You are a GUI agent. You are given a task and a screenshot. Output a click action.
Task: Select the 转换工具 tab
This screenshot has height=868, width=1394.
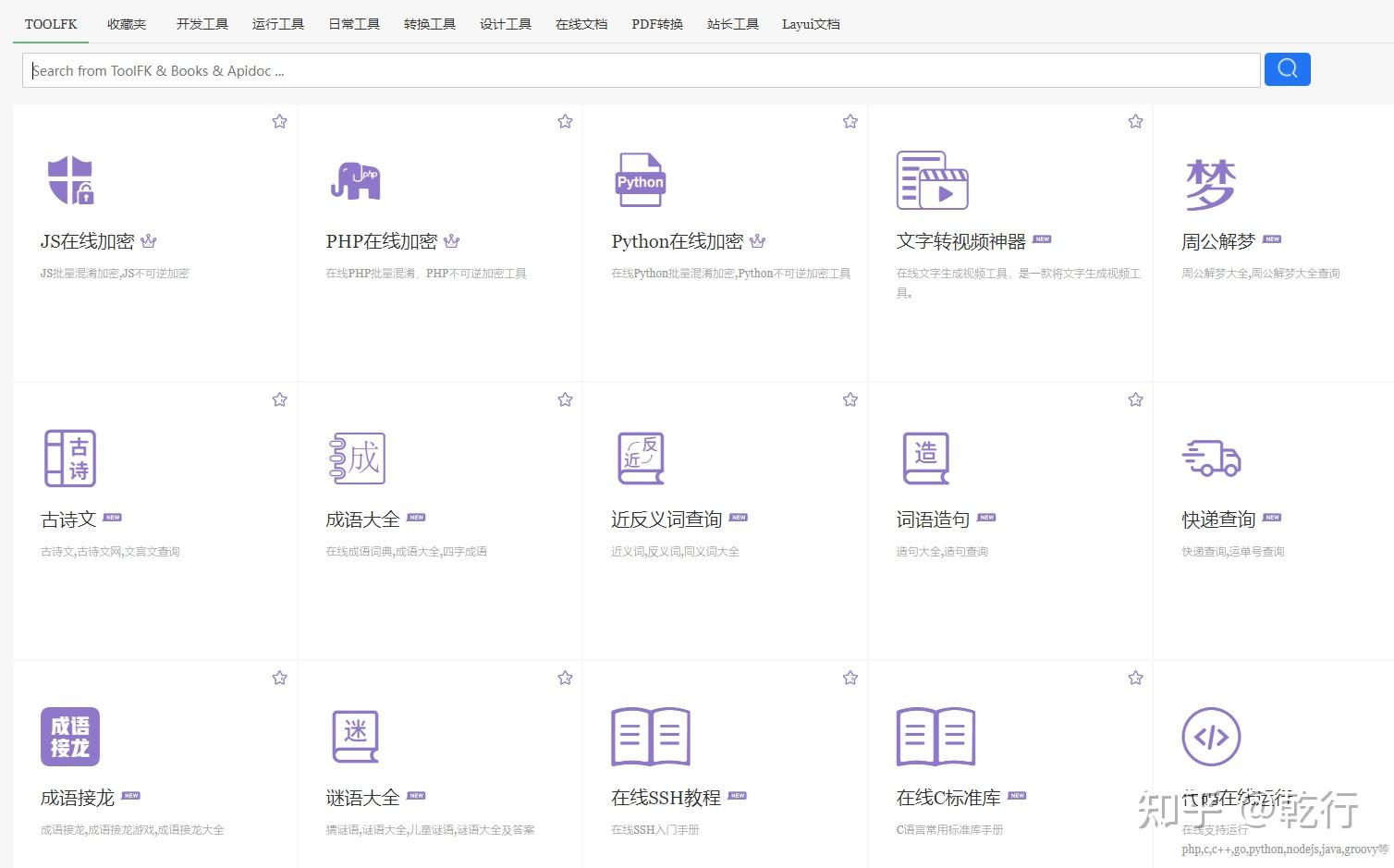click(430, 24)
